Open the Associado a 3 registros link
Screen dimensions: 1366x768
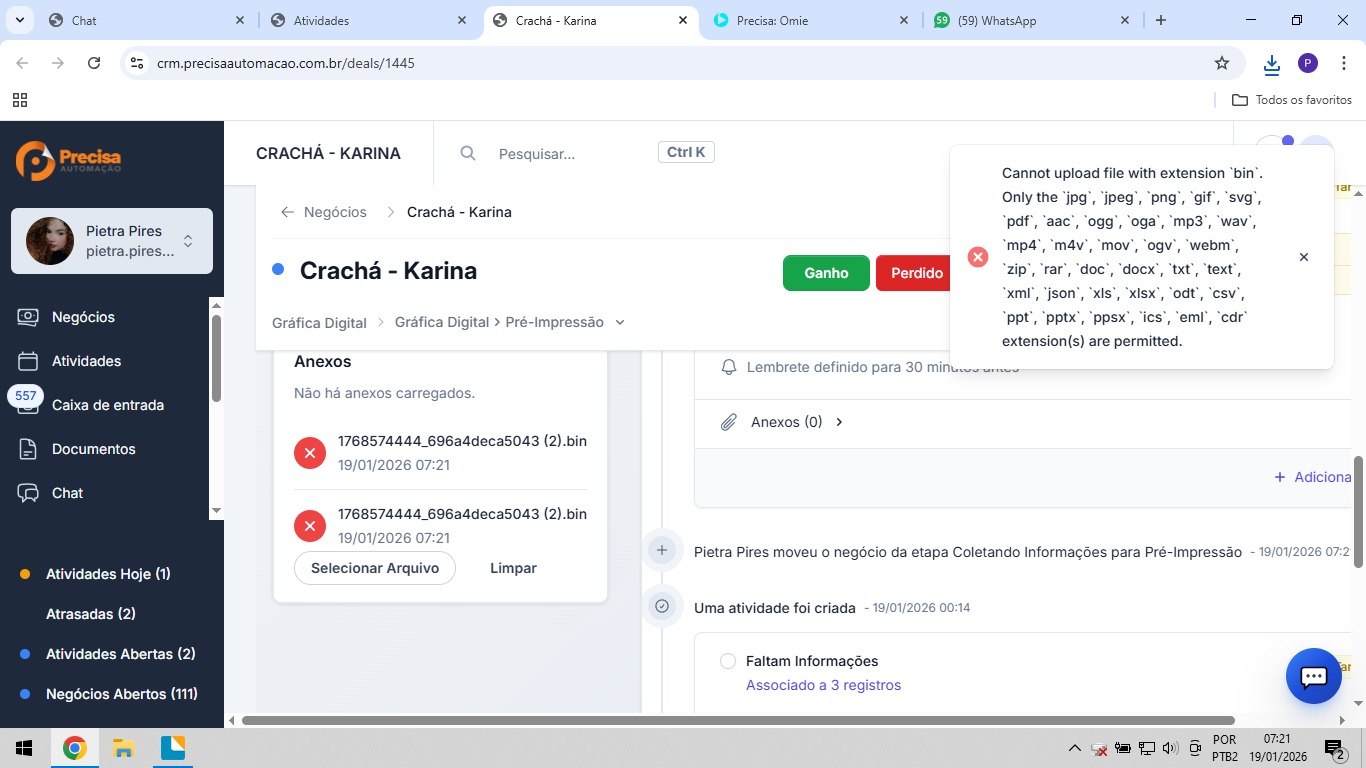(x=823, y=685)
